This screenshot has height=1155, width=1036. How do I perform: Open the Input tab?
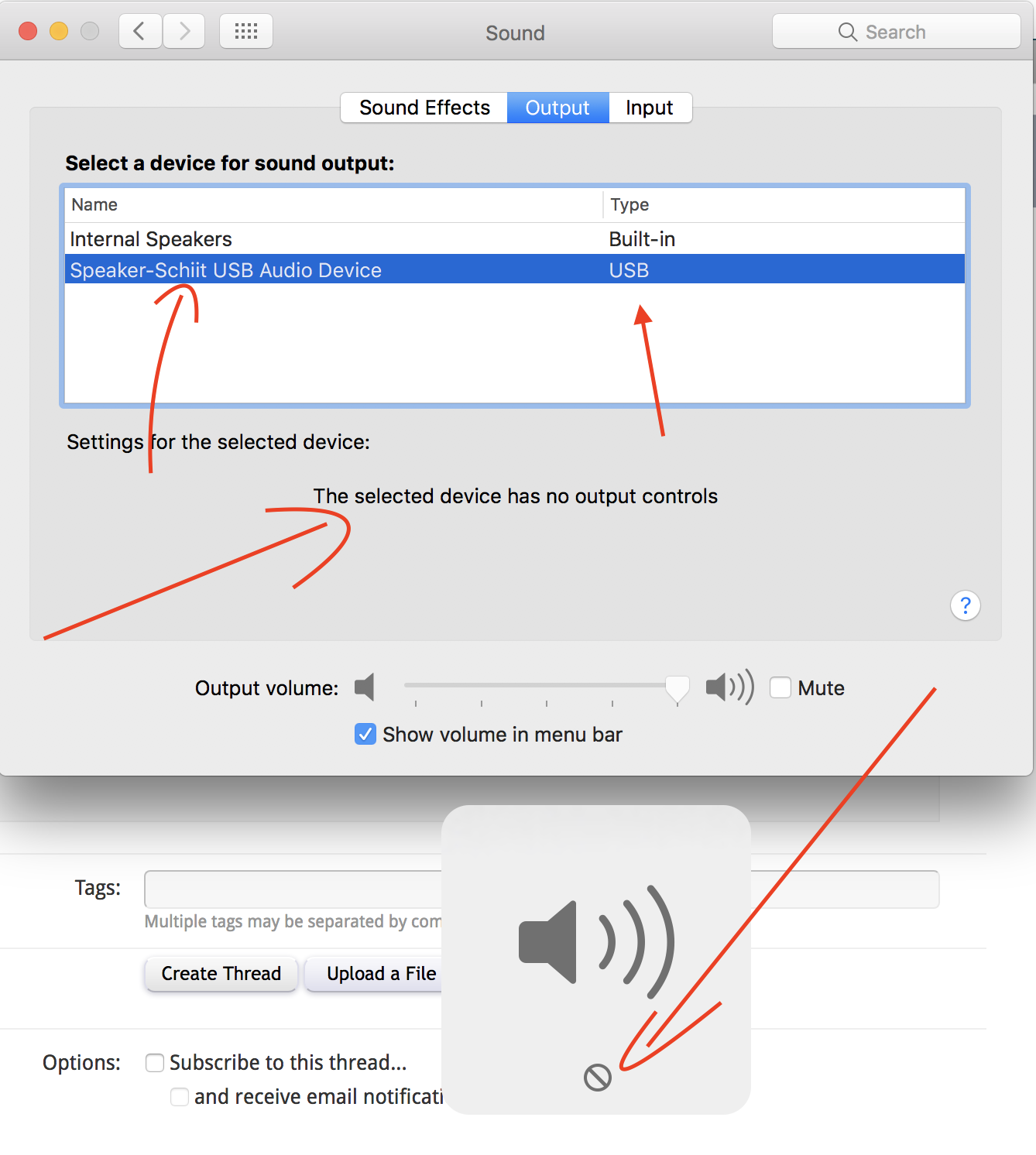point(649,108)
